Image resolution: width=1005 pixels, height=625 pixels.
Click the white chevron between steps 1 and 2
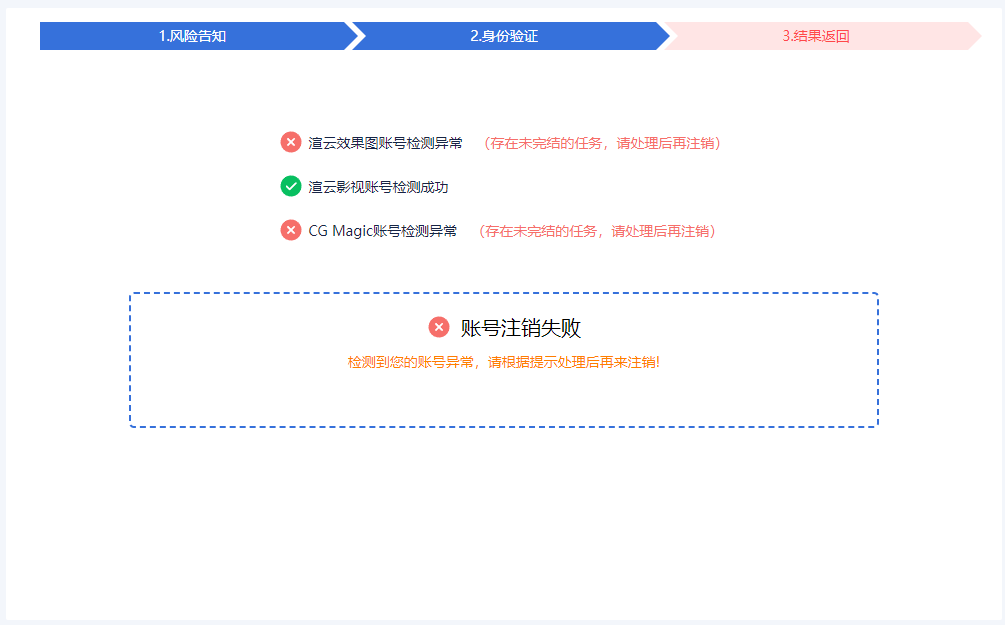(353, 36)
